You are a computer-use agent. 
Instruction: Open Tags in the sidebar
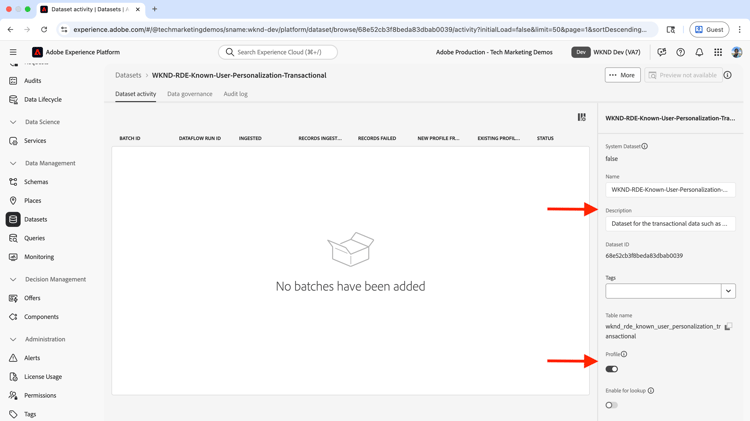pos(30,414)
